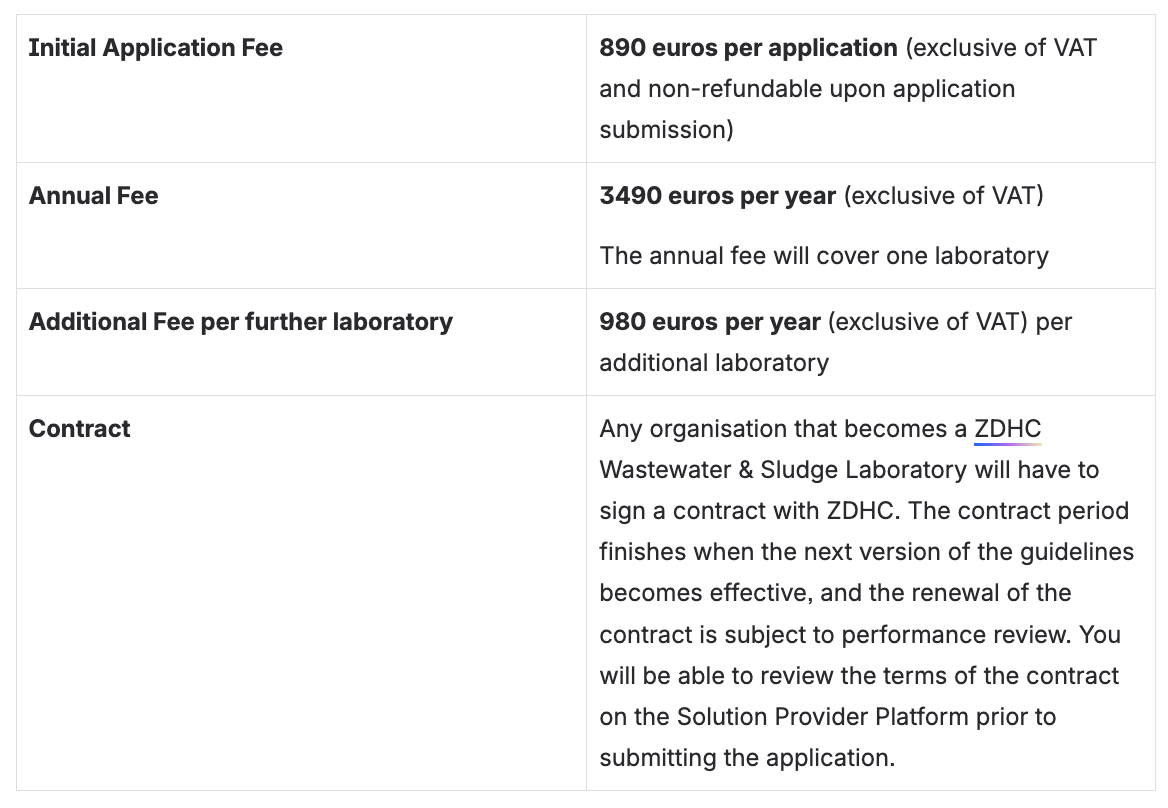Click the bold 980 euros per year text
This screenshot has width=1168, height=808.
[x=710, y=322]
